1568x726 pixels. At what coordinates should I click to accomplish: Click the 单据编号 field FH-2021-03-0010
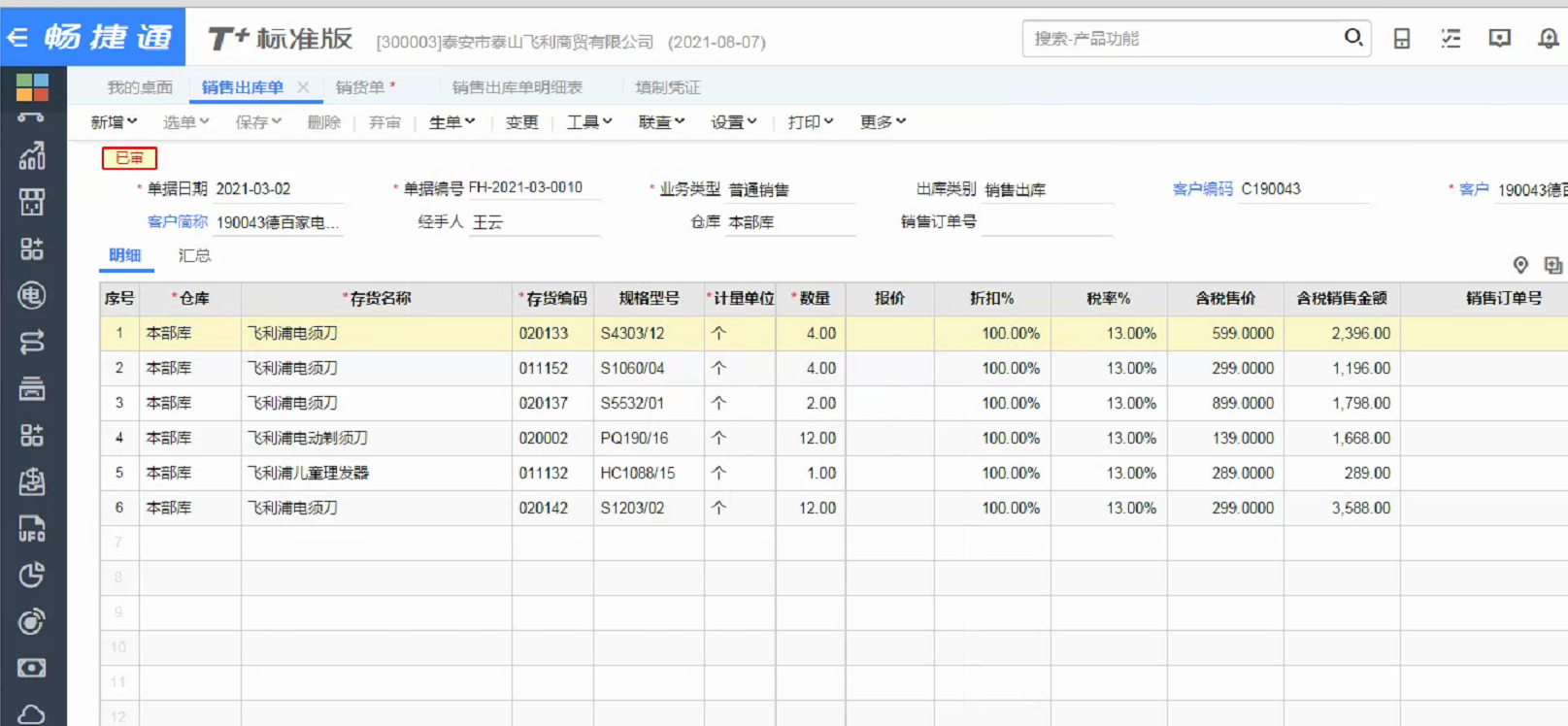[x=534, y=187]
